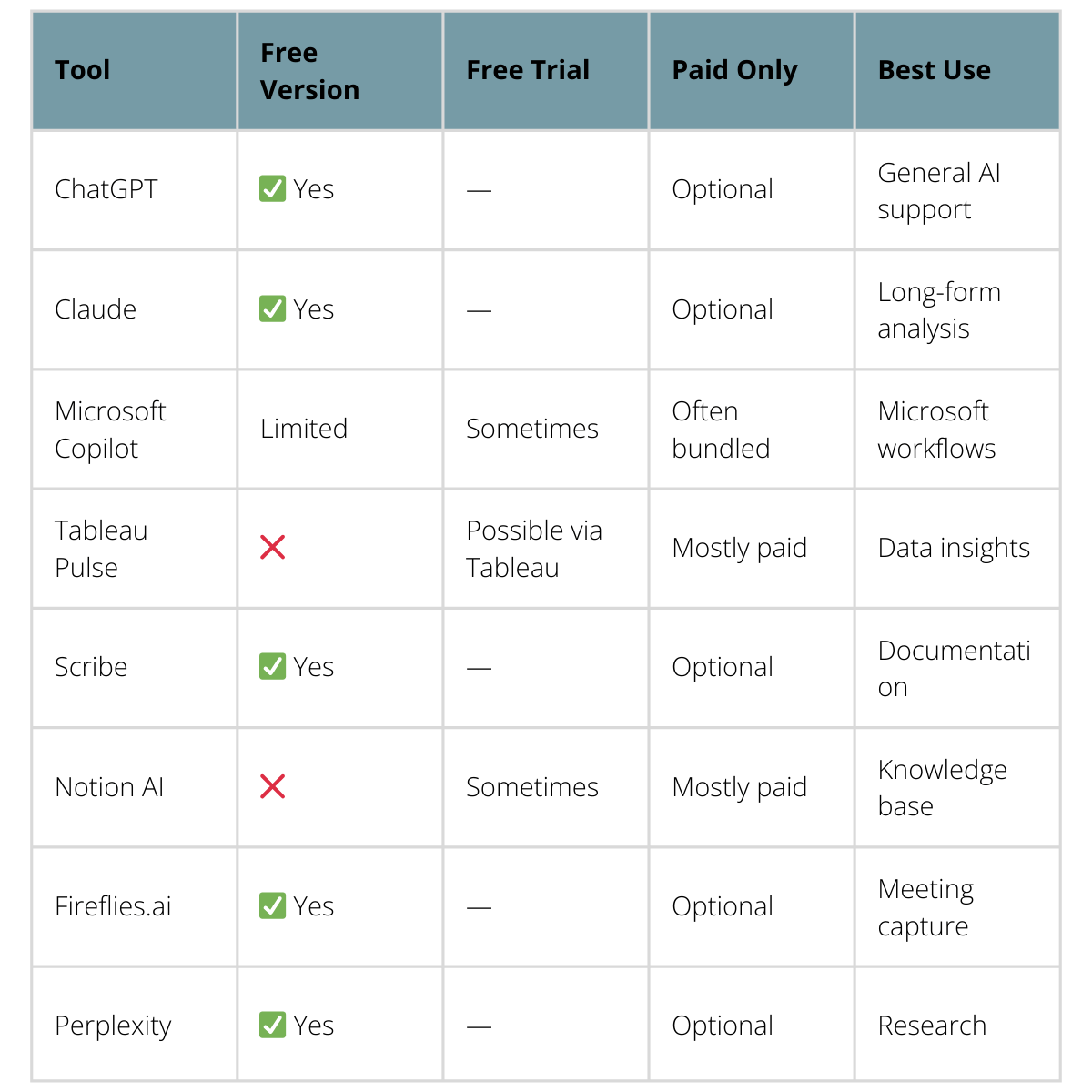Viewport: 1092px width, 1092px height.
Task: Click the green checkmark in Scribe row
Action: [x=272, y=667]
